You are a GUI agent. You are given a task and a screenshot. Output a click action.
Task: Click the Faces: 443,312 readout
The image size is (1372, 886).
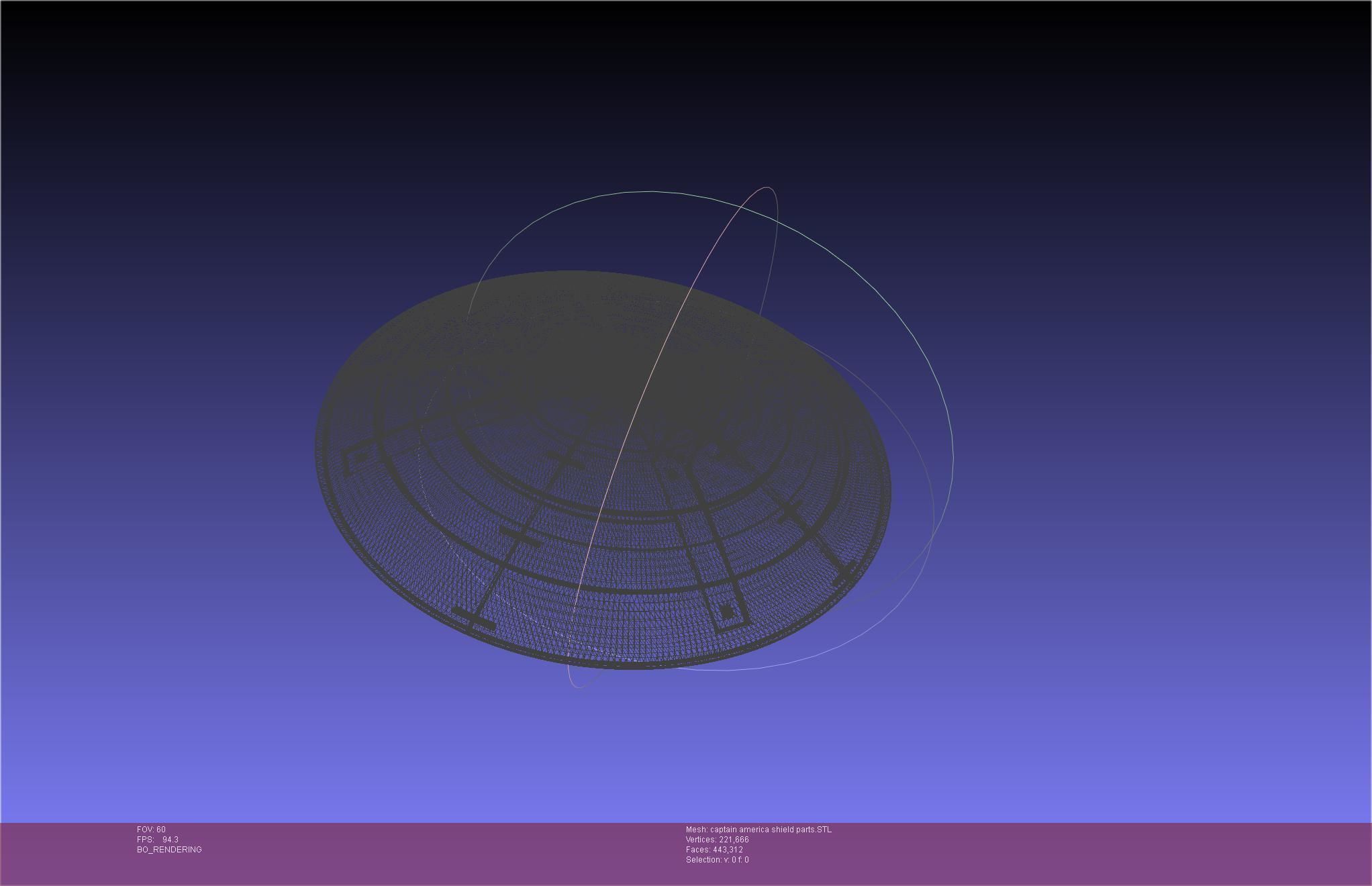714,850
